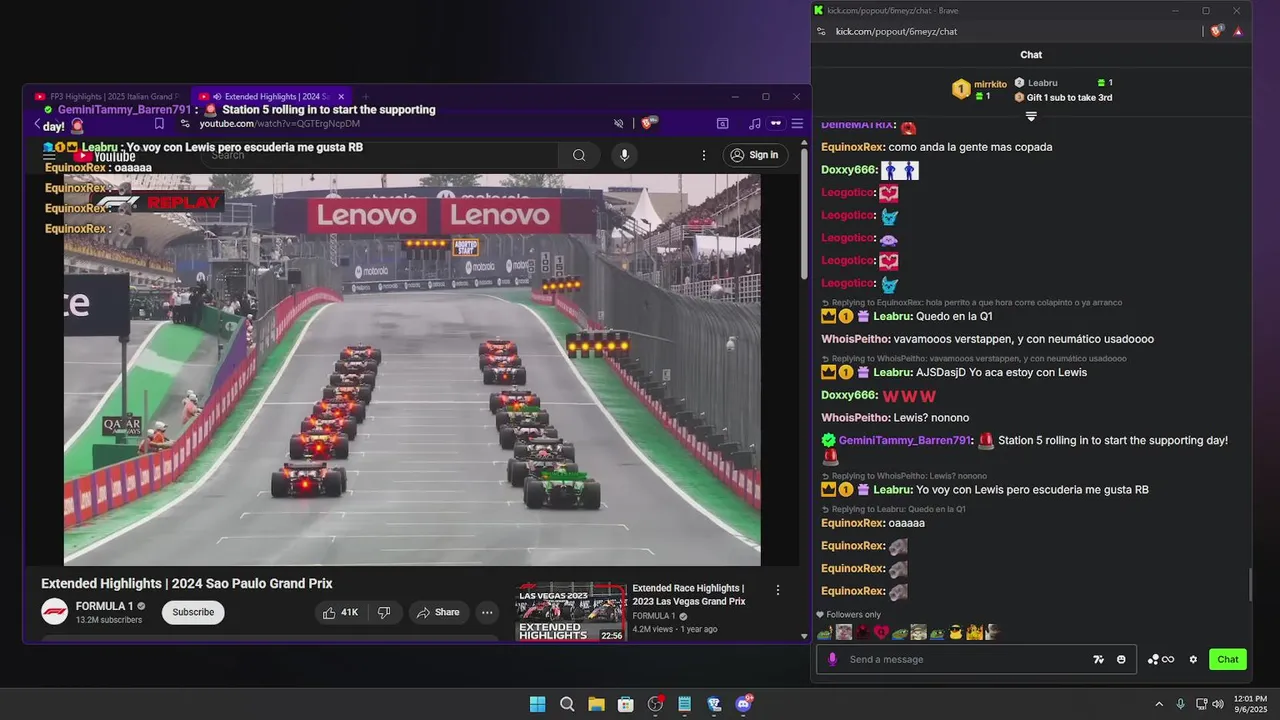Open YouTube settings three-dot menu
The image size is (1280, 720).
pyautogui.click(x=704, y=155)
